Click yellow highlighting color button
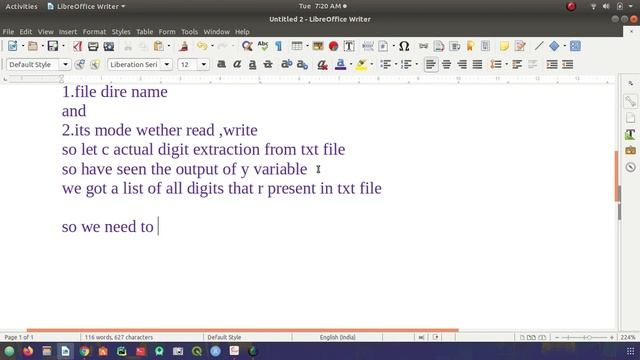 [x=361, y=64]
